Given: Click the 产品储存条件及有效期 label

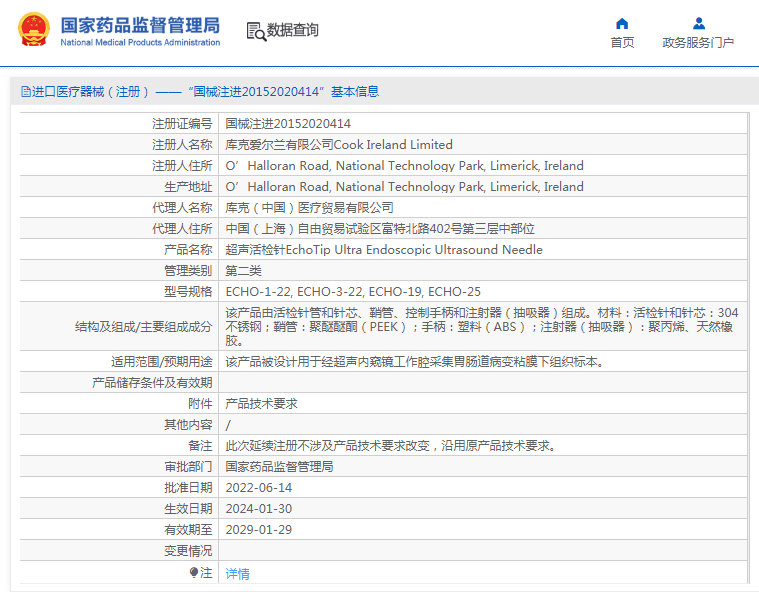Looking at the screenshot, I should point(152,382).
